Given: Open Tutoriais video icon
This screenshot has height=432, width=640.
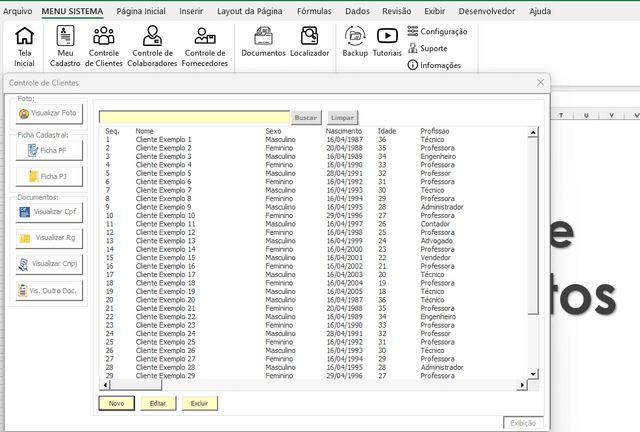Looking at the screenshot, I should pos(387,41).
